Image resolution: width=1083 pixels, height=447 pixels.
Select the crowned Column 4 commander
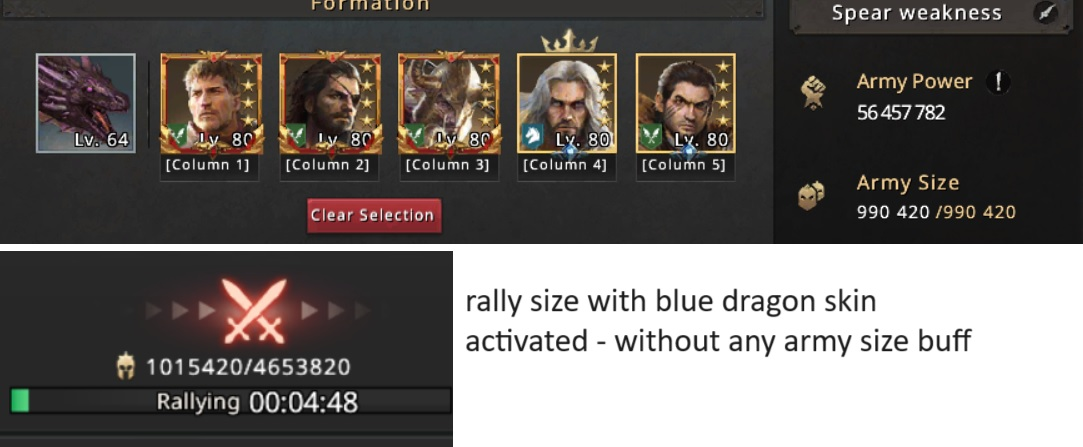click(x=567, y=103)
